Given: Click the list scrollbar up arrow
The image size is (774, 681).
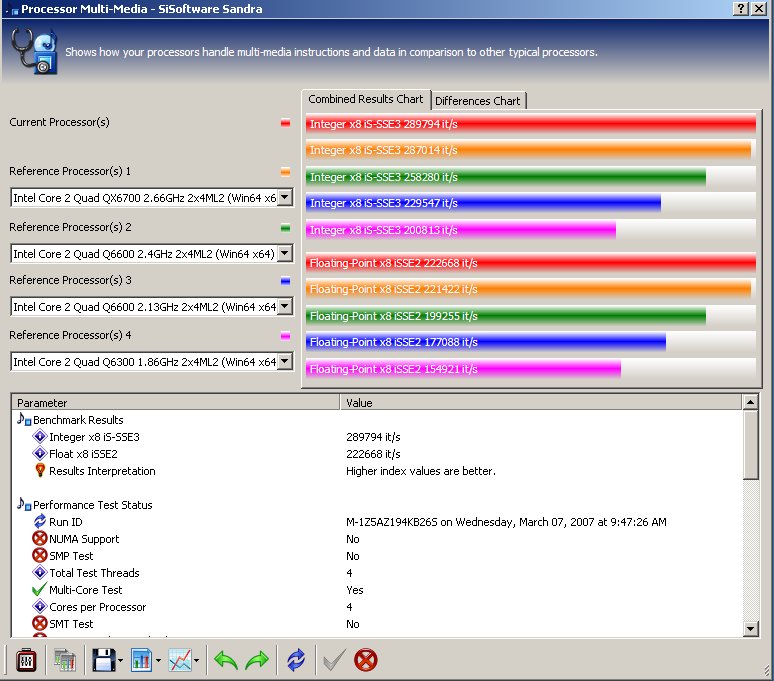Looking at the screenshot, I should pos(750,402).
